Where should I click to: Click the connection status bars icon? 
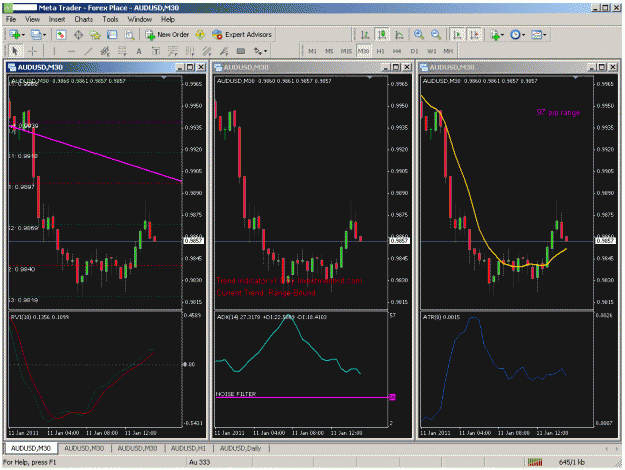click(x=535, y=462)
